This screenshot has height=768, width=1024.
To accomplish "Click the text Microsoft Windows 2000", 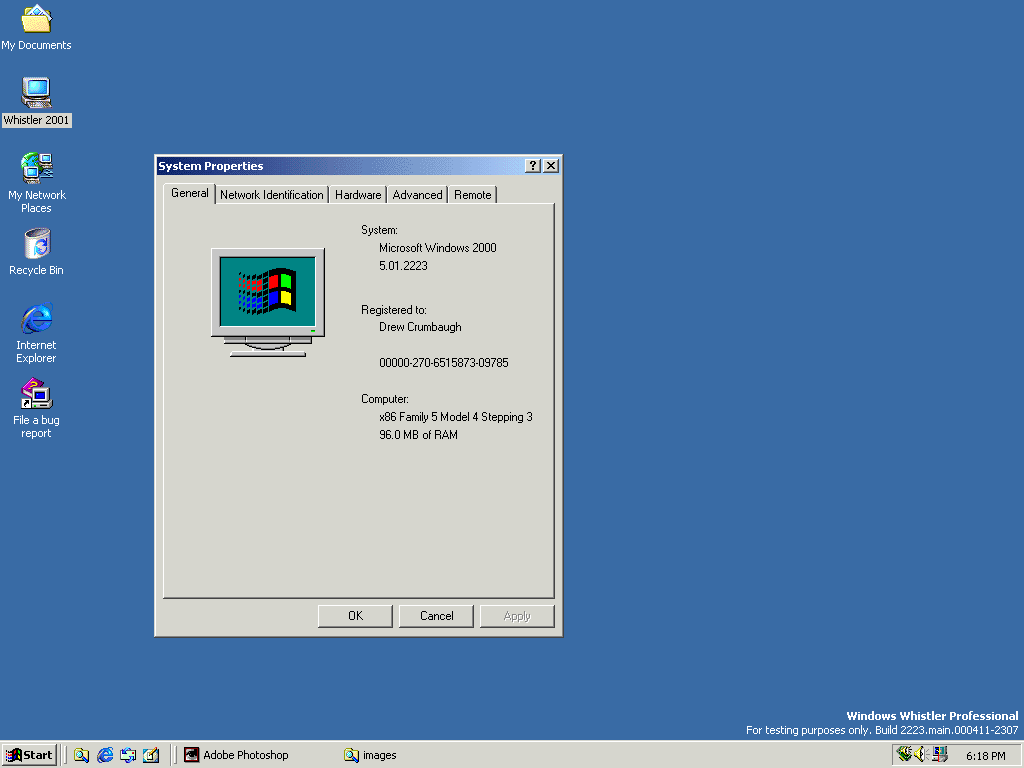I will point(438,248).
